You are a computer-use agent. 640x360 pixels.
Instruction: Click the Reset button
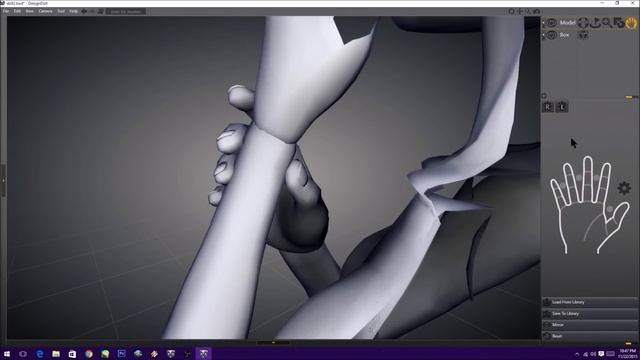tap(590, 336)
